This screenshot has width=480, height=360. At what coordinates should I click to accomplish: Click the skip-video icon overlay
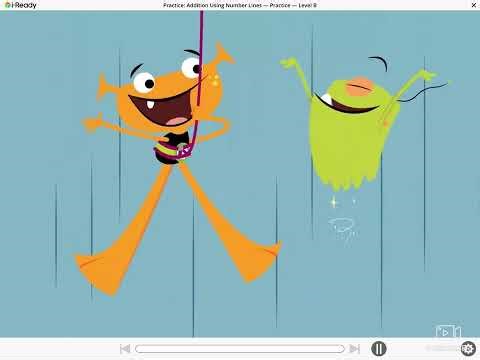click(448, 332)
